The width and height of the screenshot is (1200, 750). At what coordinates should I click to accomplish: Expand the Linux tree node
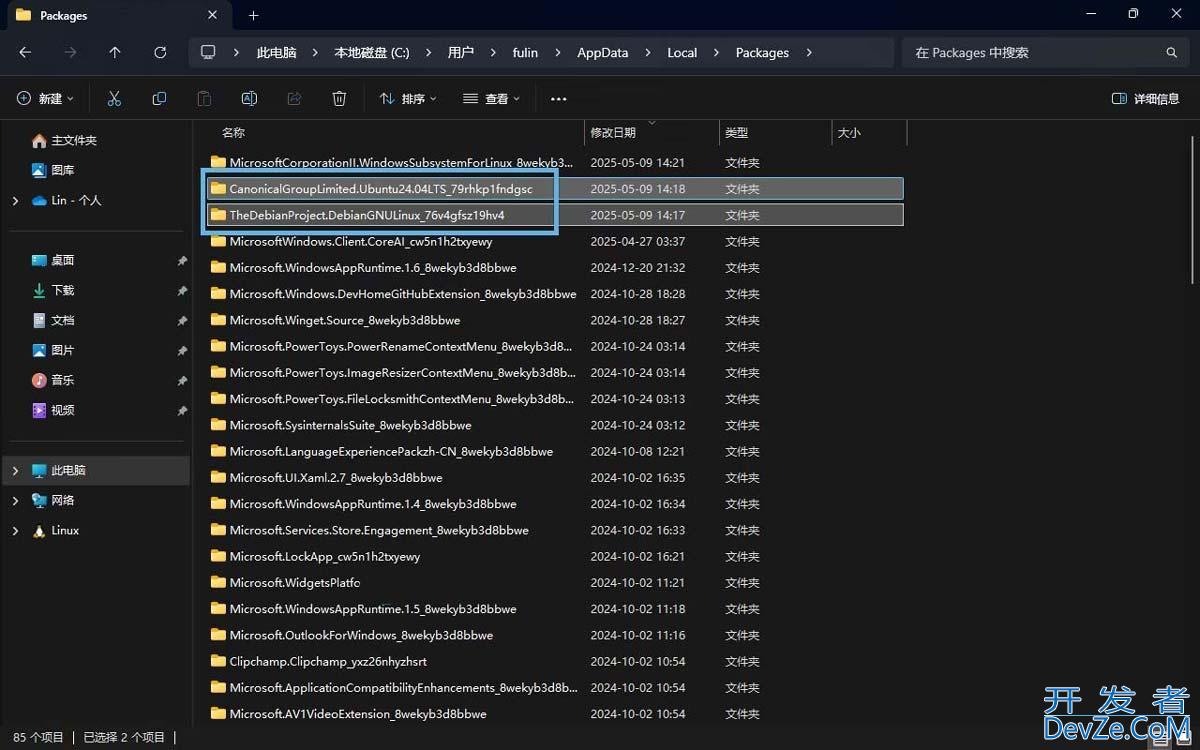[15, 530]
